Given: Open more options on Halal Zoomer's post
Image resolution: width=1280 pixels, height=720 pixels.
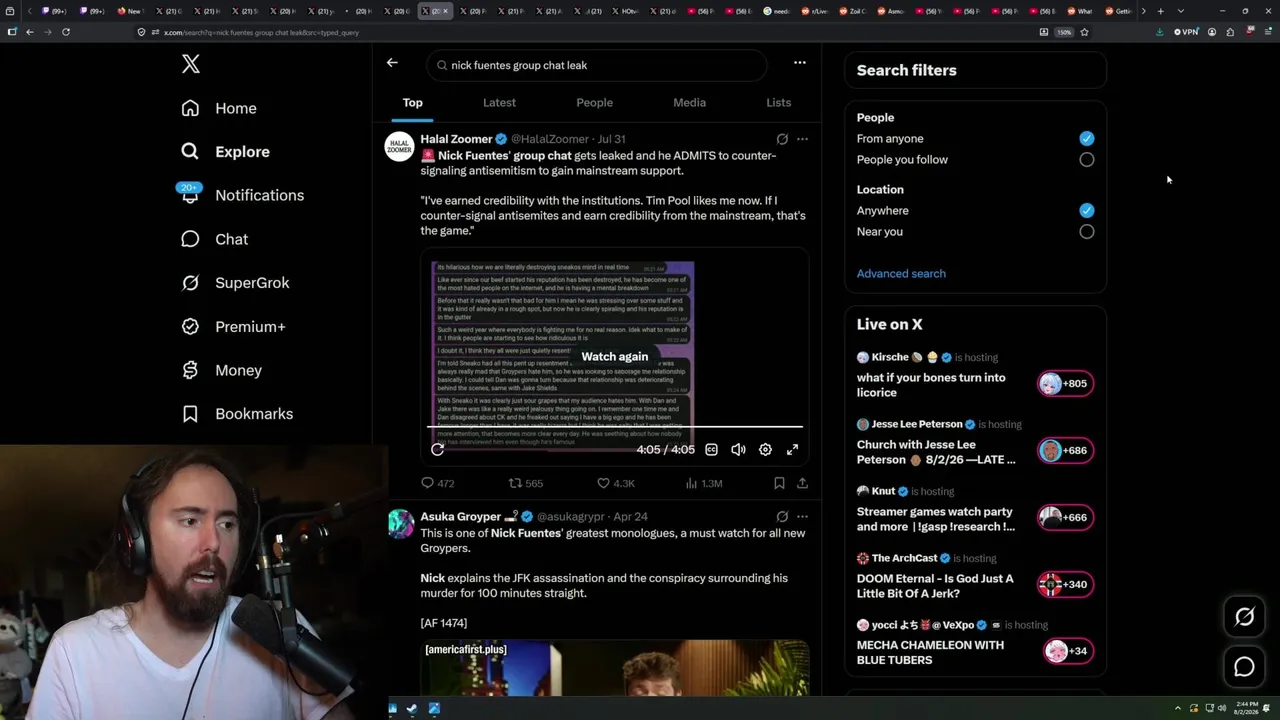Looking at the screenshot, I should [x=802, y=139].
